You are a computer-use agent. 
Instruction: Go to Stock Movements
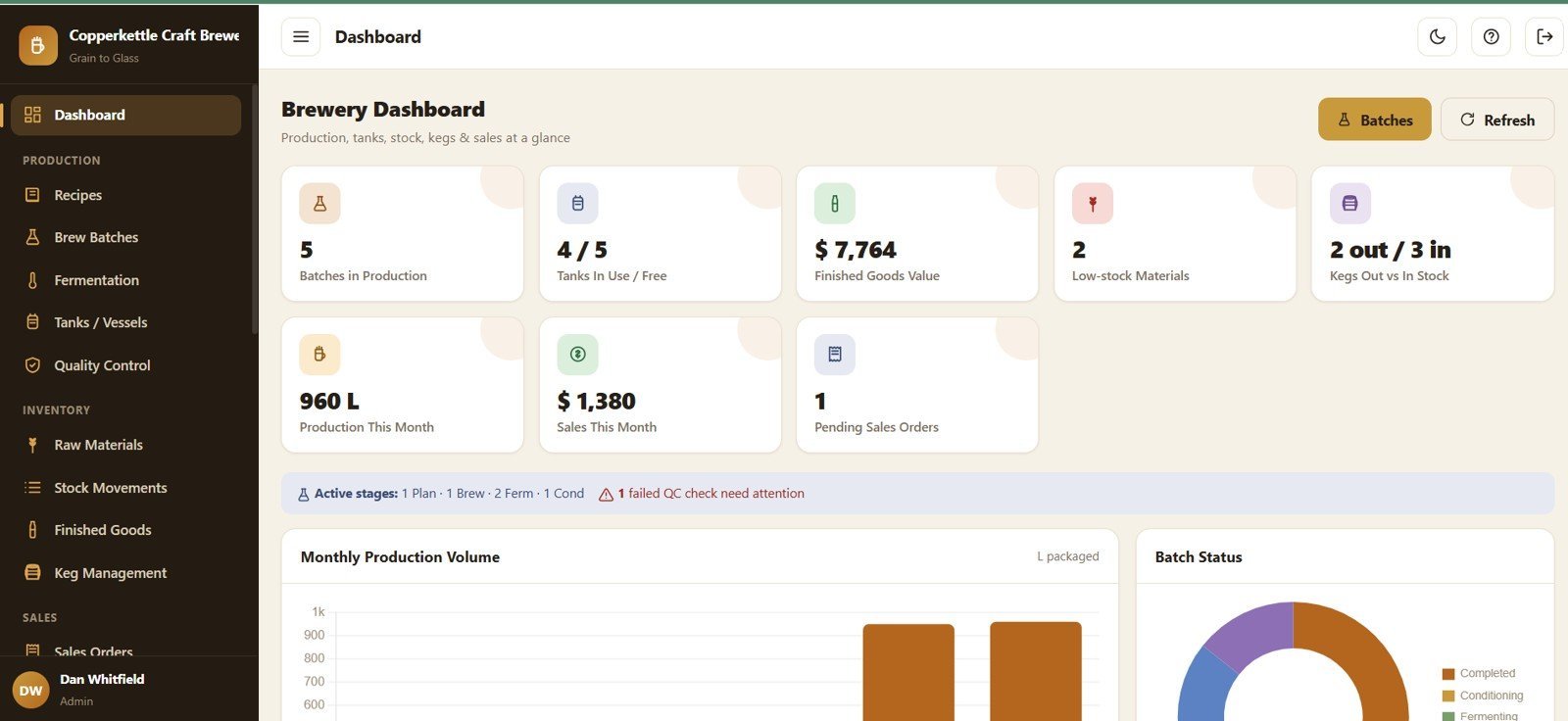pyautogui.click(x=125, y=488)
